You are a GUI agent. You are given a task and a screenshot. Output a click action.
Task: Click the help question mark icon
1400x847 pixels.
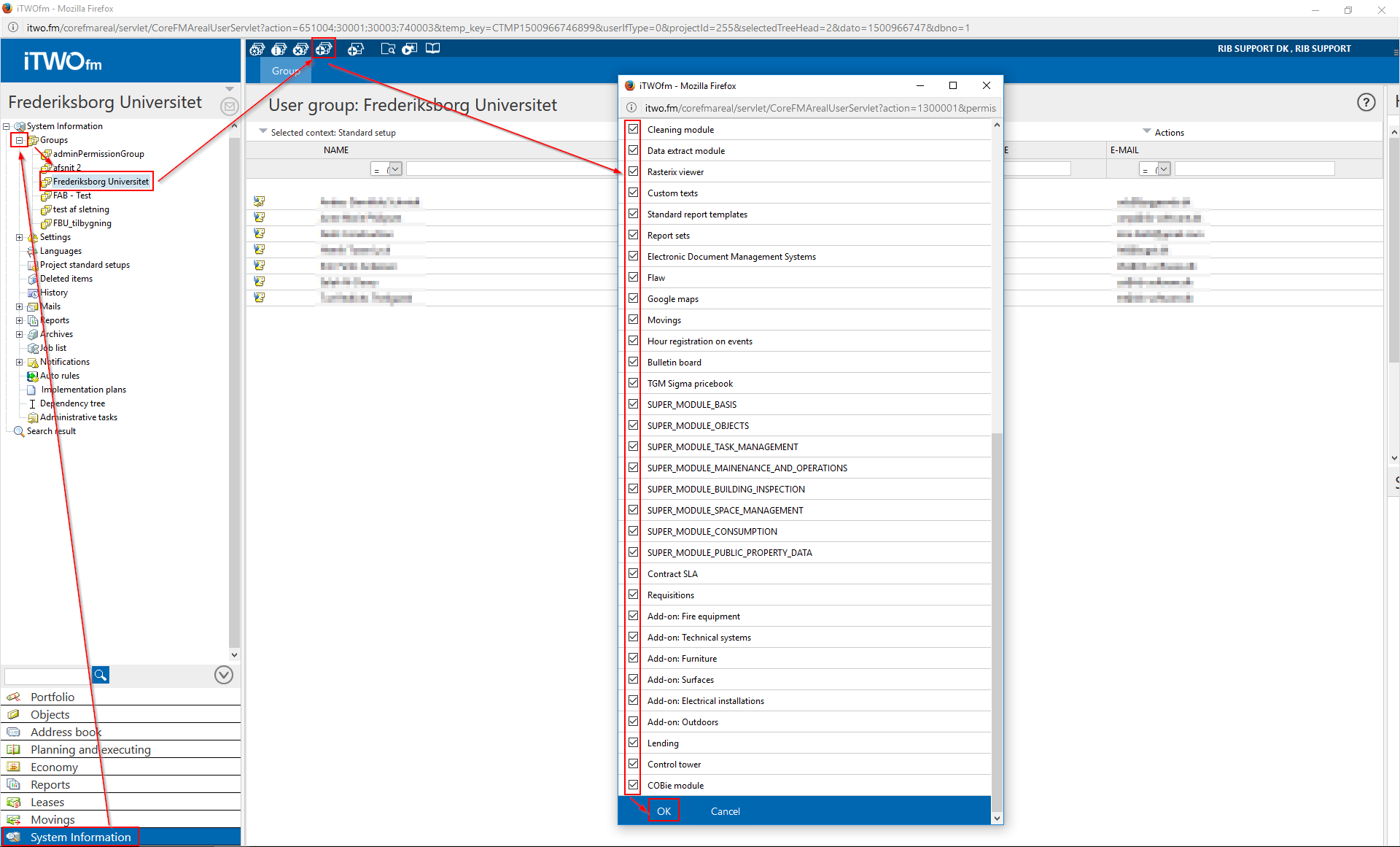pos(1366,103)
